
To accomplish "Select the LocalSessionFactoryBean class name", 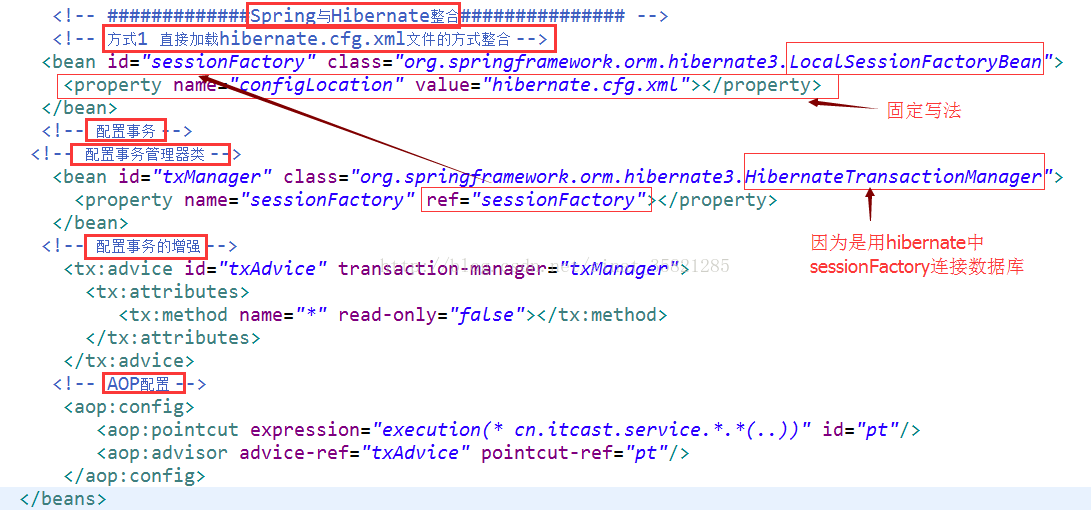I will (x=916, y=62).
